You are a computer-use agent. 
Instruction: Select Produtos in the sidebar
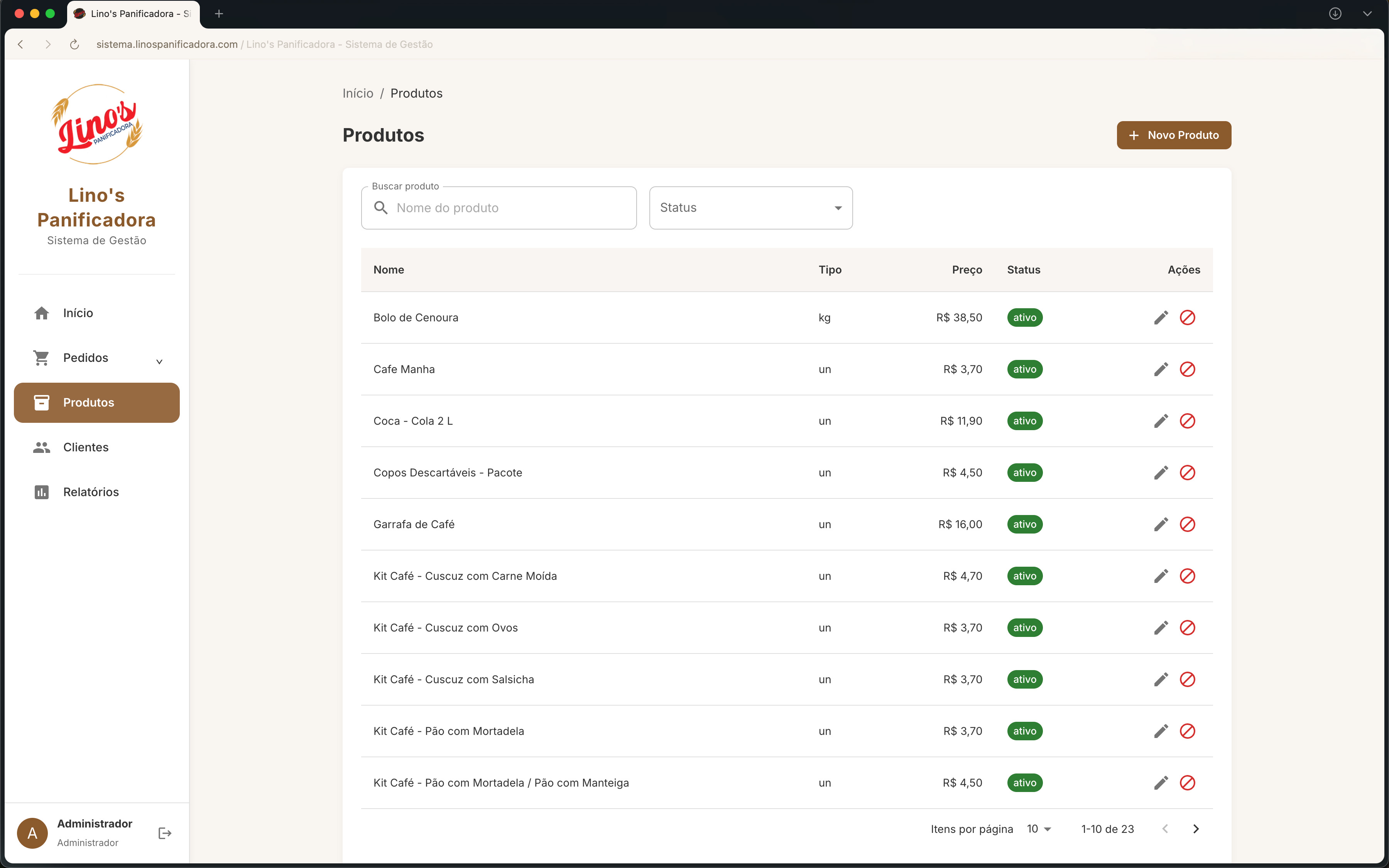(x=96, y=402)
